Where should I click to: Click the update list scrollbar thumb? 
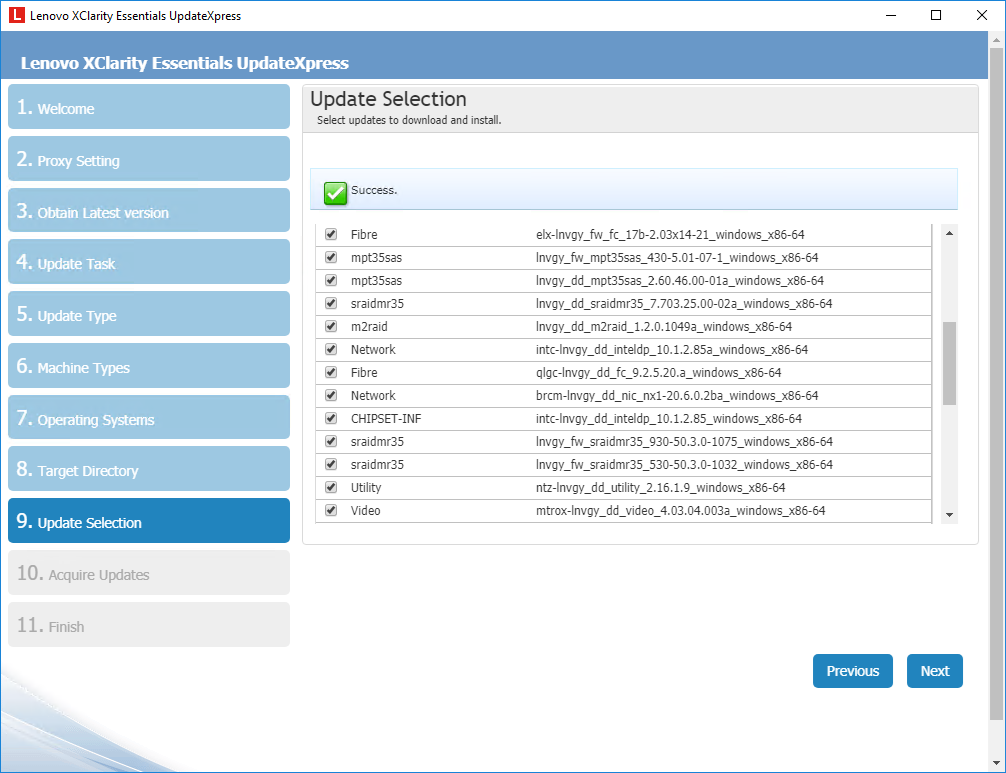click(x=950, y=363)
